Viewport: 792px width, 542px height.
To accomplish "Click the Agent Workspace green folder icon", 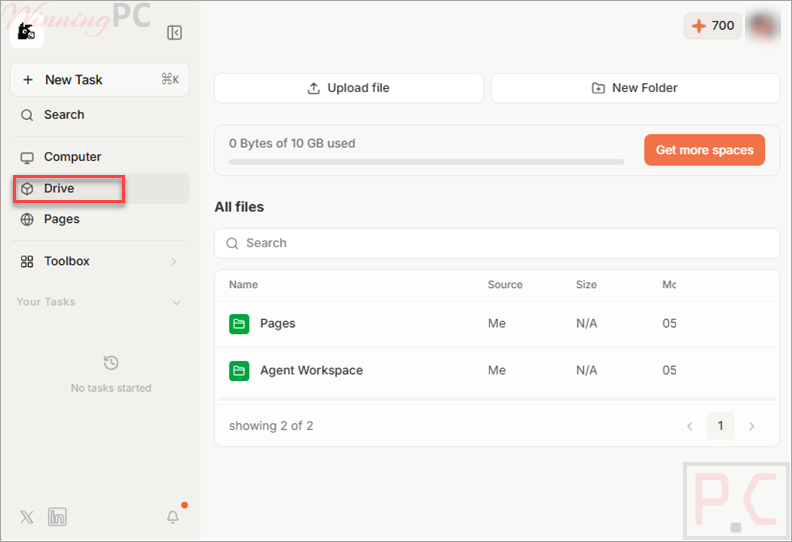I will tap(239, 371).
